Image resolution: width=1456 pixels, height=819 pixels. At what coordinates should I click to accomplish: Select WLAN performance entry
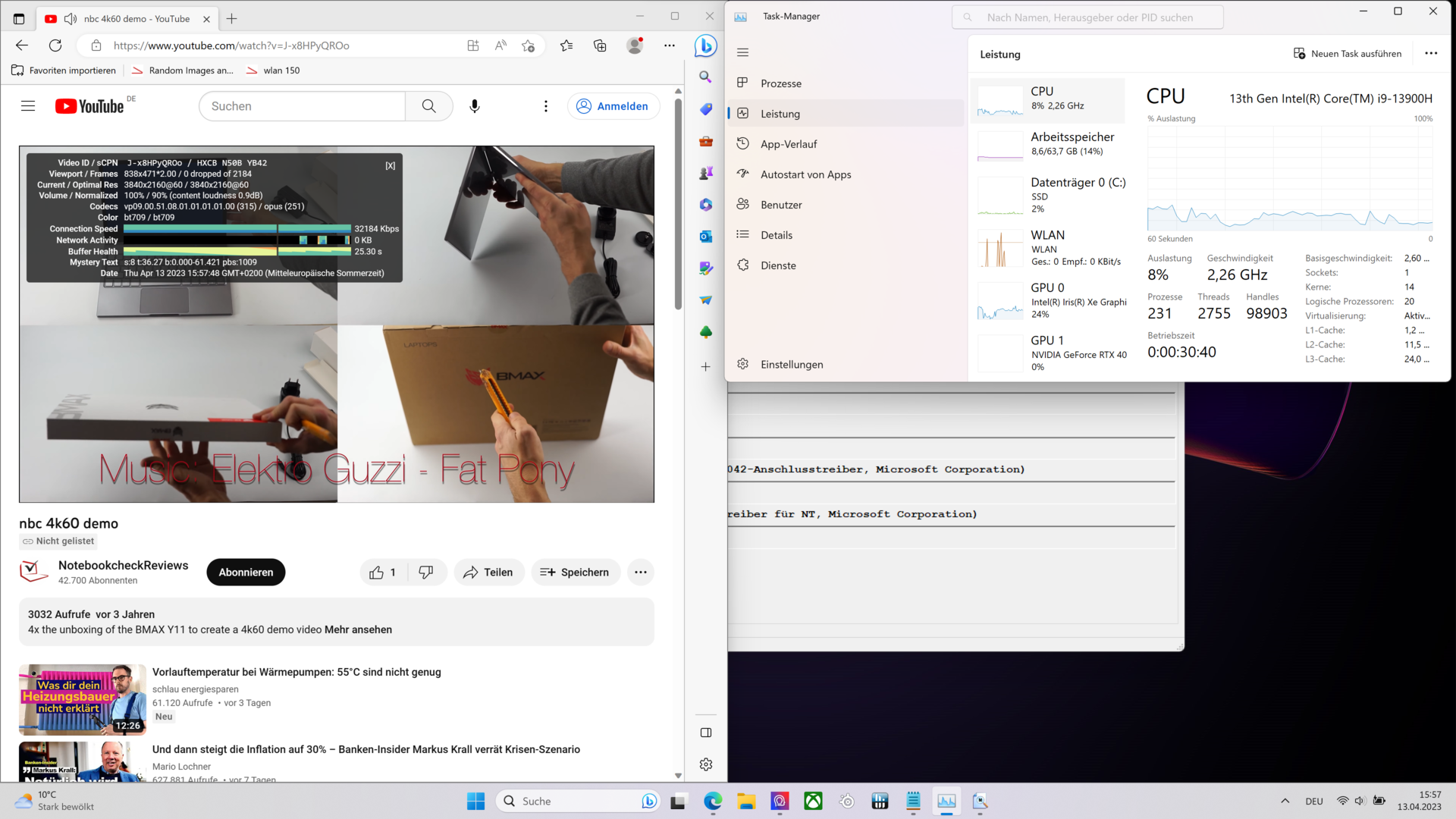pos(1048,248)
